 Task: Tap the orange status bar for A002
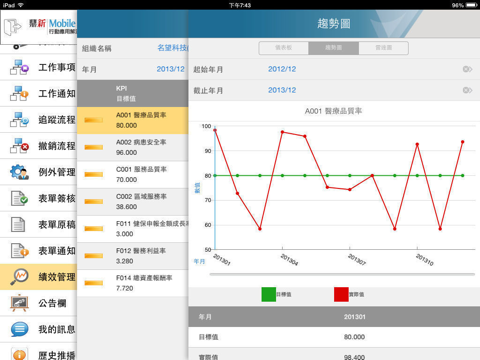[x=94, y=147]
